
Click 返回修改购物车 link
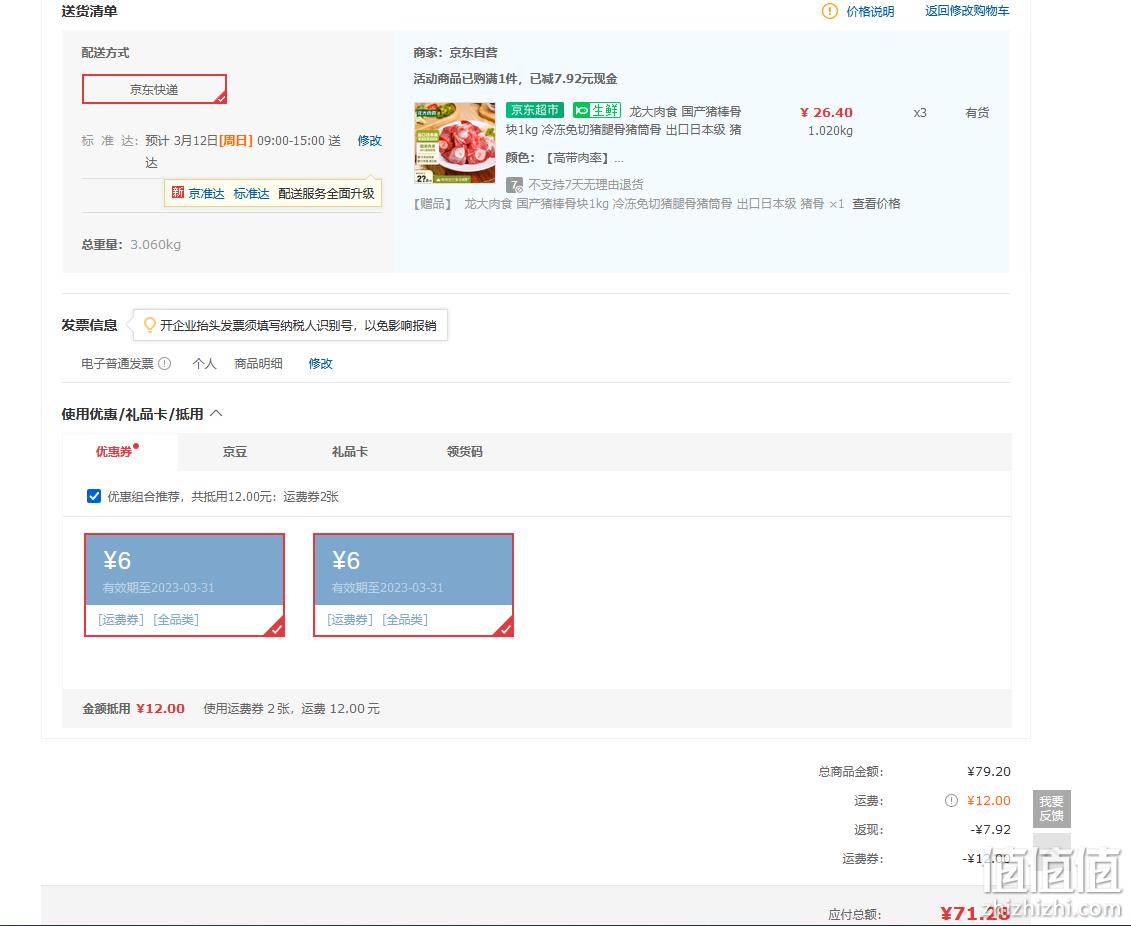click(967, 11)
